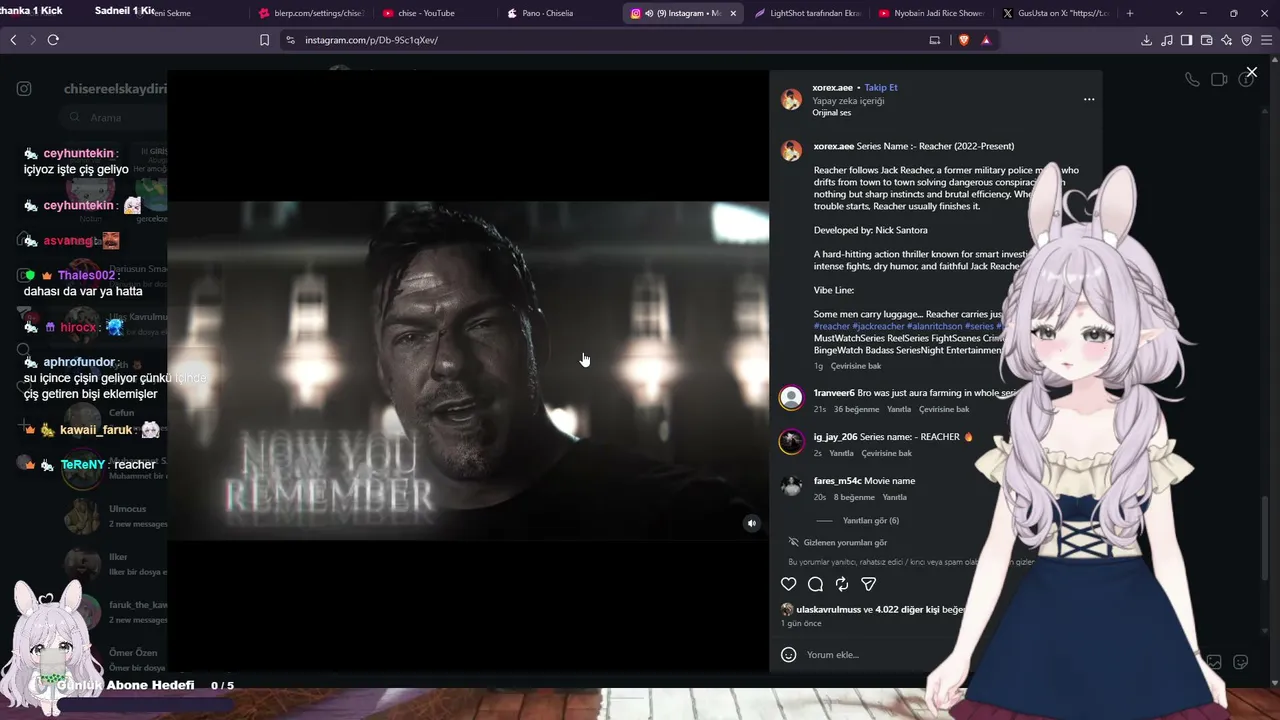Open the #reacher hashtag link

(832, 326)
